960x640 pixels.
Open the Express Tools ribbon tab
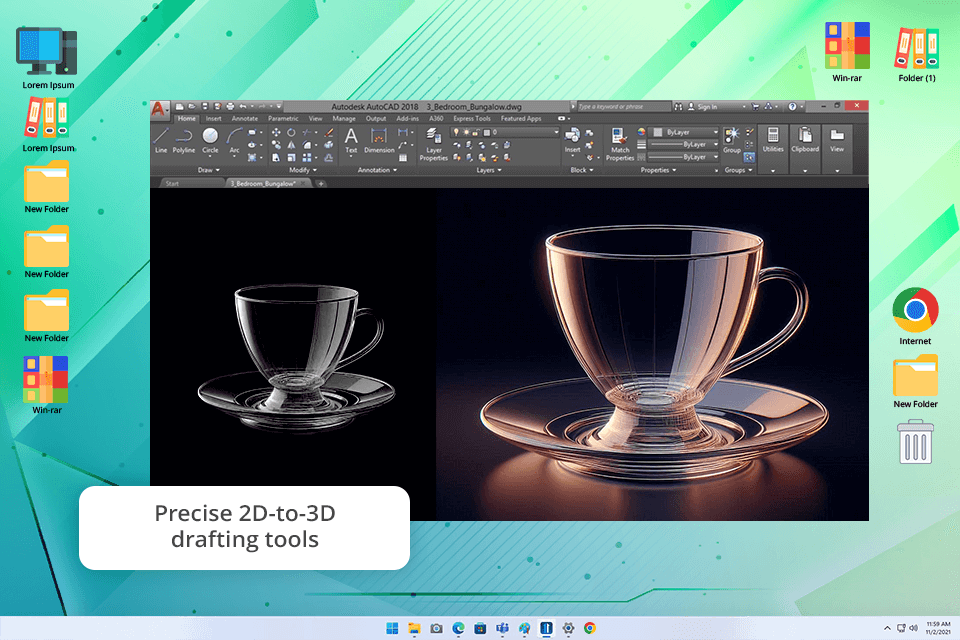click(472, 119)
